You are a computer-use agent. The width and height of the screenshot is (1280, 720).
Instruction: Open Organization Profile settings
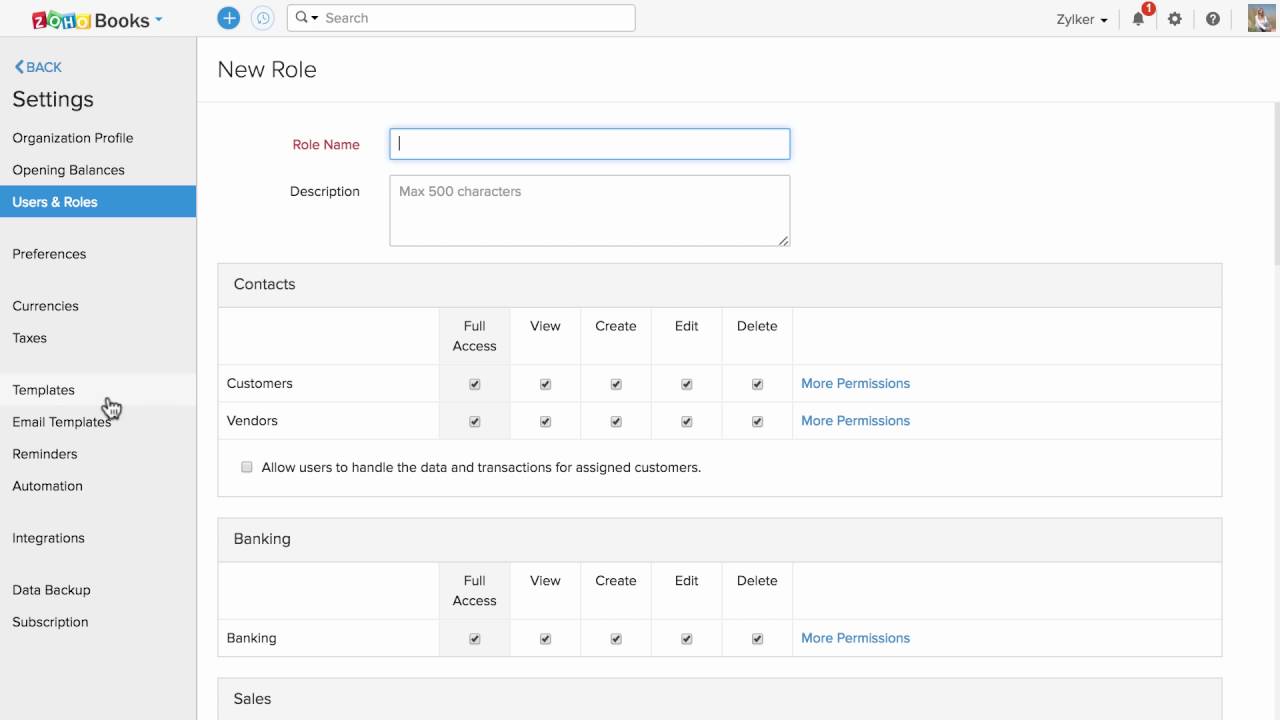[x=73, y=138]
